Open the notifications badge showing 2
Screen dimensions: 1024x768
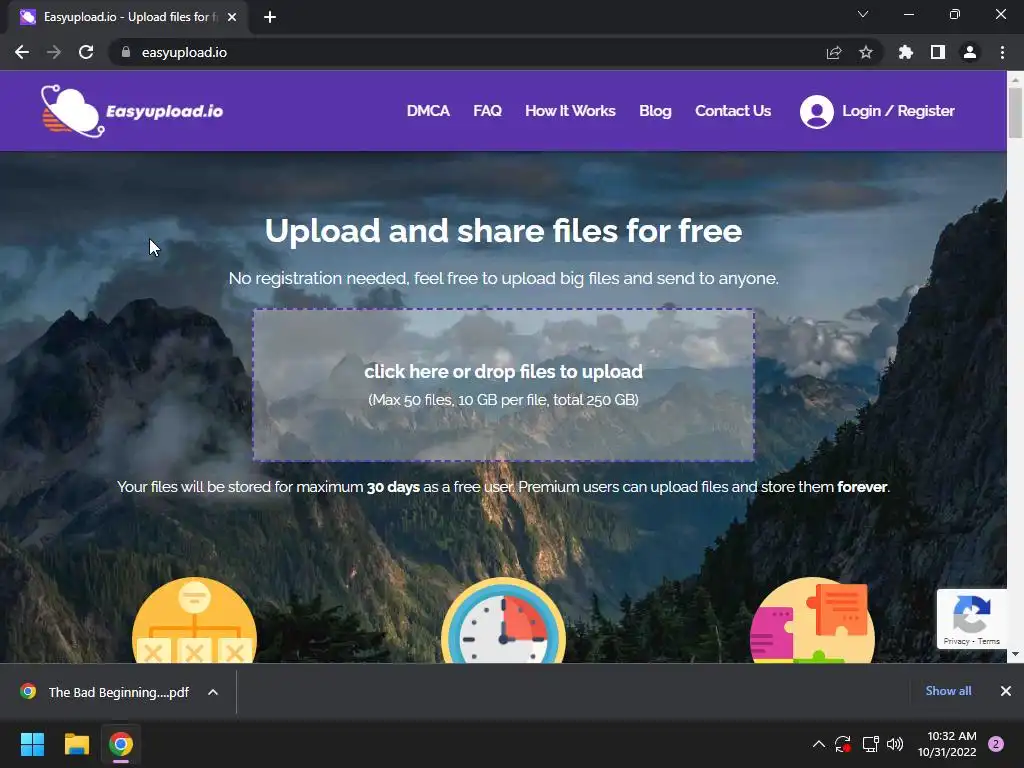[x=996, y=744]
